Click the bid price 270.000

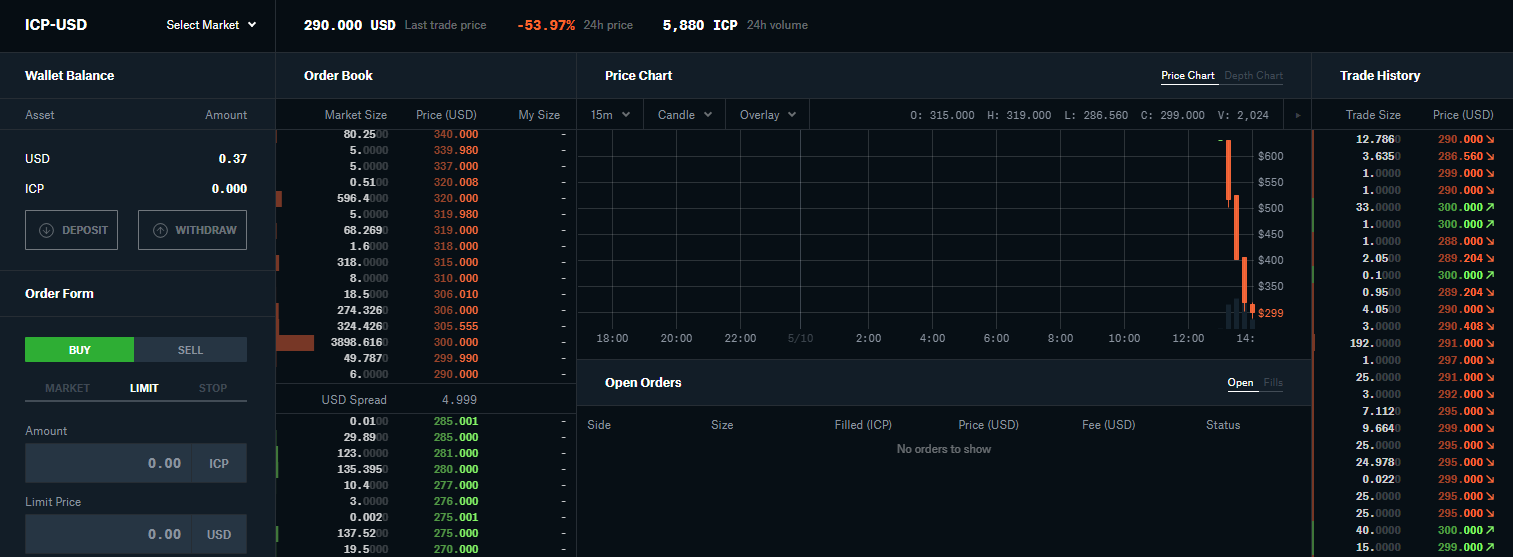(x=456, y=549)
